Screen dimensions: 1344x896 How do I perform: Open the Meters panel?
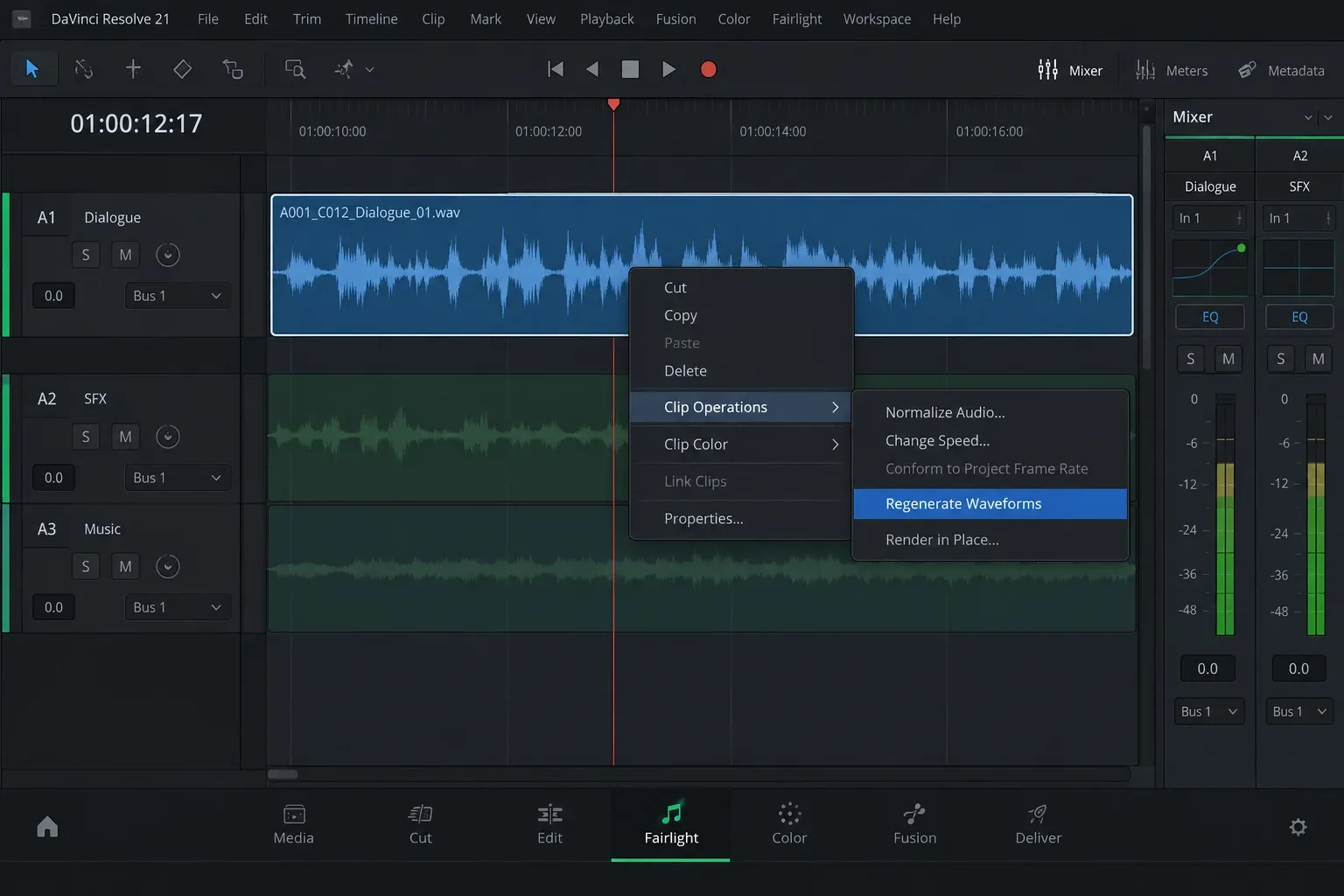[1171, 70]
